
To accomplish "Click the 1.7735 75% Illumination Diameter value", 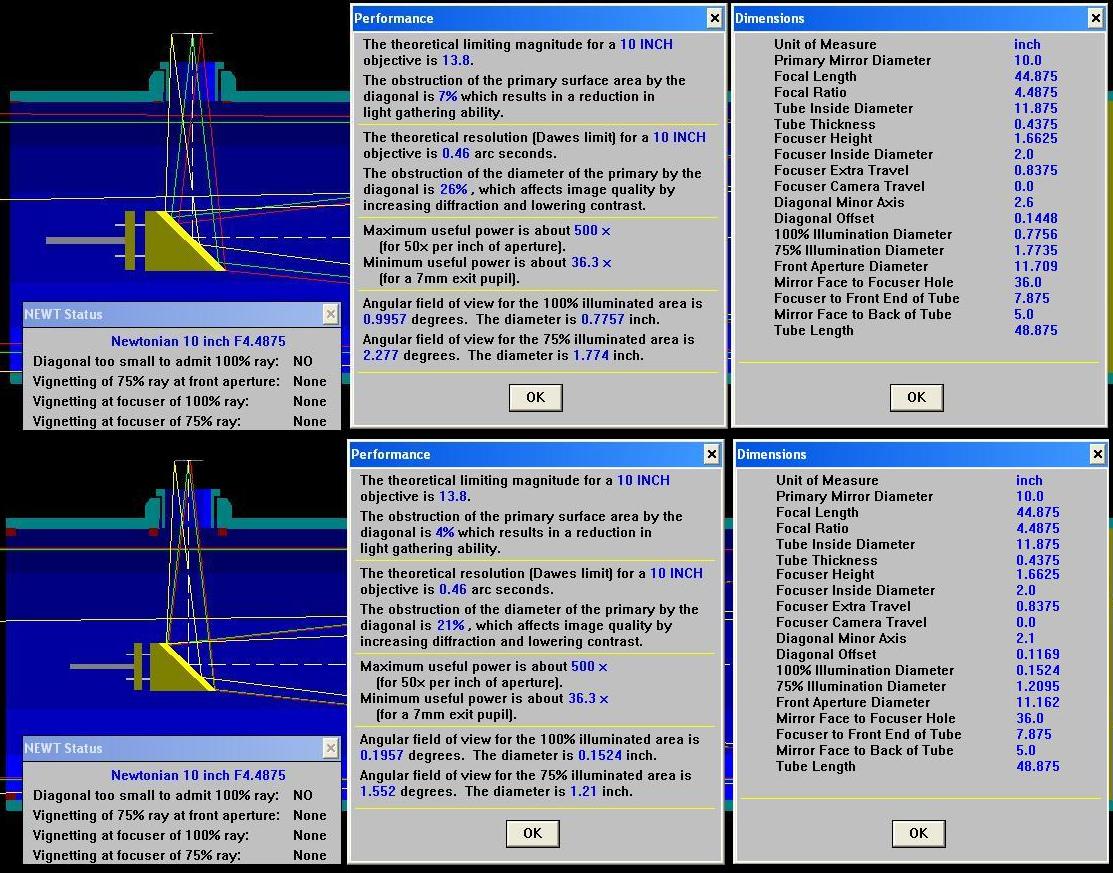I will [x=1036, y=250].
